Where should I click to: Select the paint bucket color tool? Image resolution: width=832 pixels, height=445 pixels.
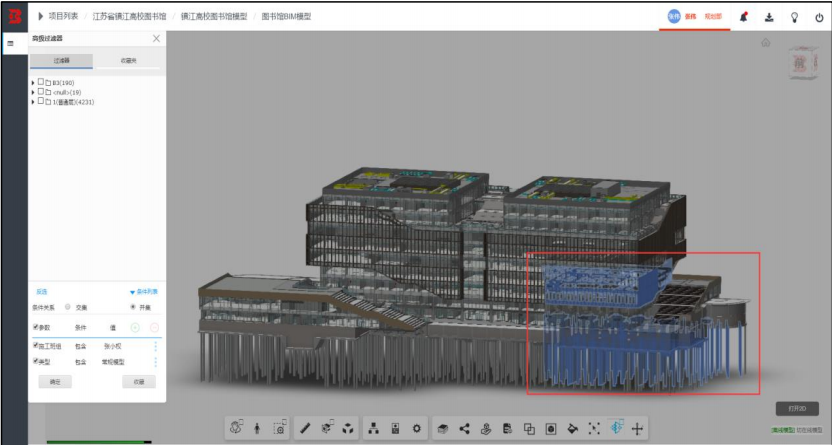[x=573, y=429]
